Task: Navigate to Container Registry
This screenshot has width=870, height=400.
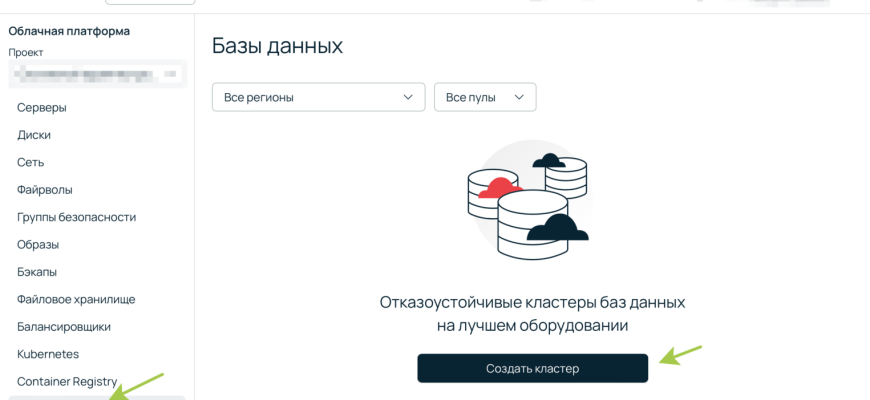Action: (x=67, y=381)
